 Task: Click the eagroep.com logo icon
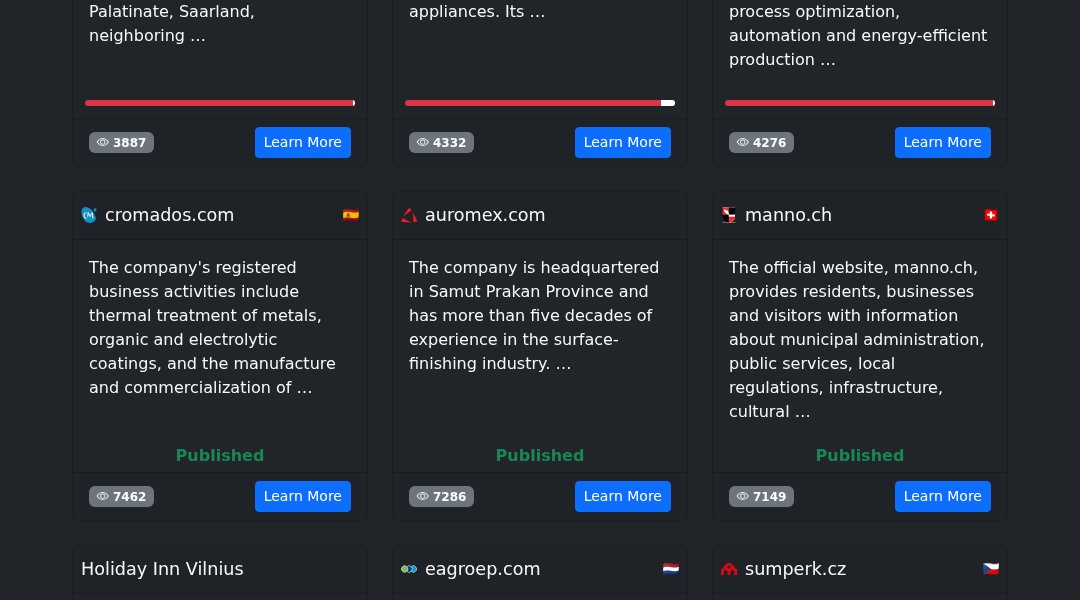[409, 569]
